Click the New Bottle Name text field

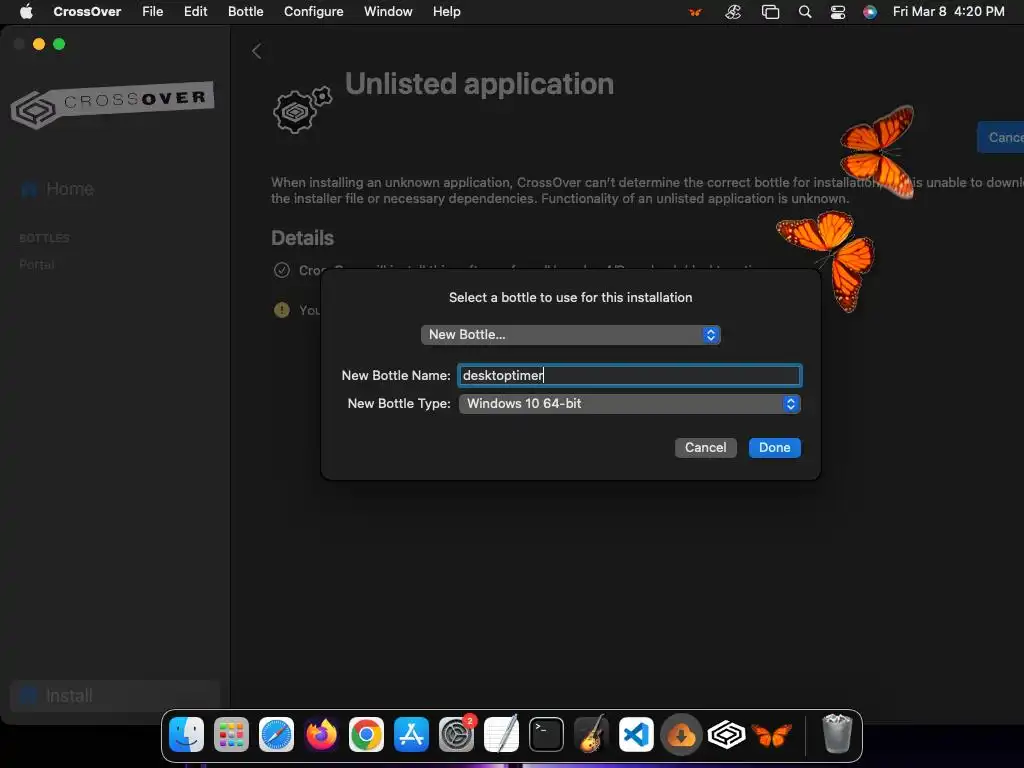click(x=630, y=375)
